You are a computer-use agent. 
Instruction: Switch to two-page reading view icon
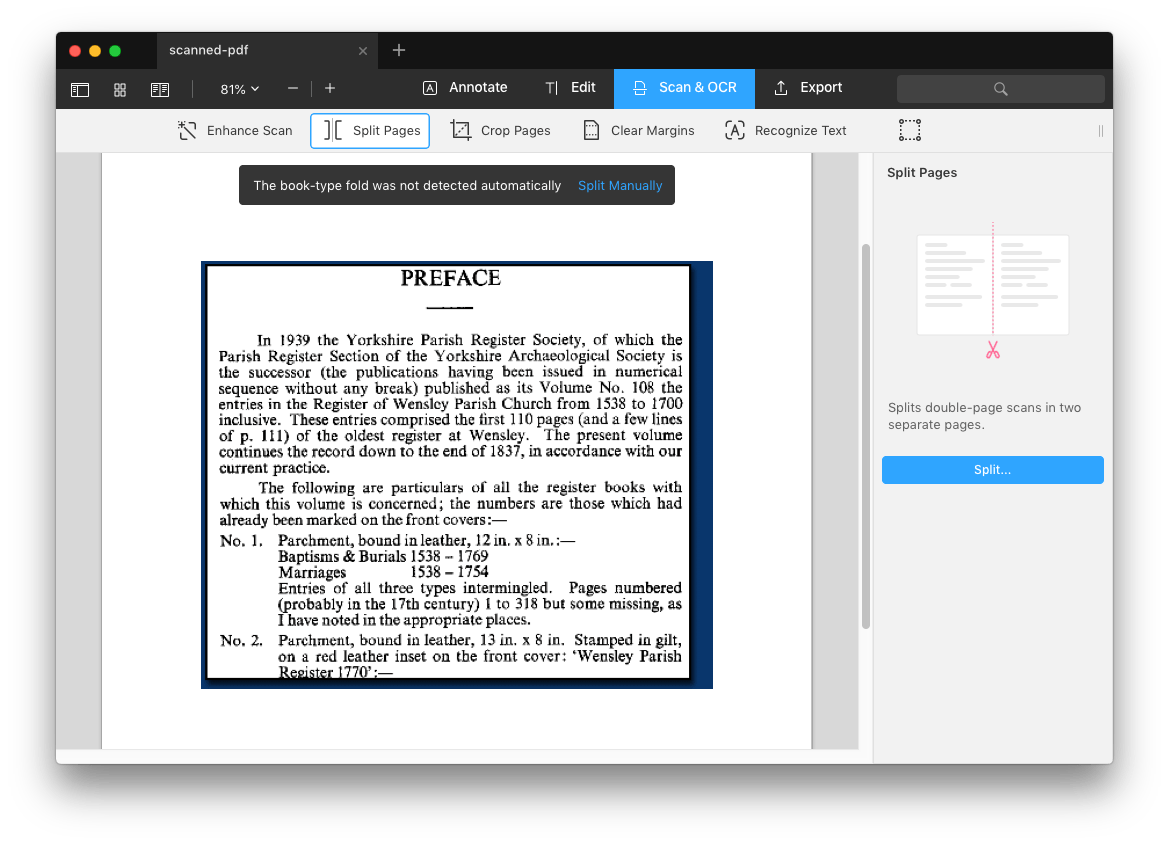point(160,89)
